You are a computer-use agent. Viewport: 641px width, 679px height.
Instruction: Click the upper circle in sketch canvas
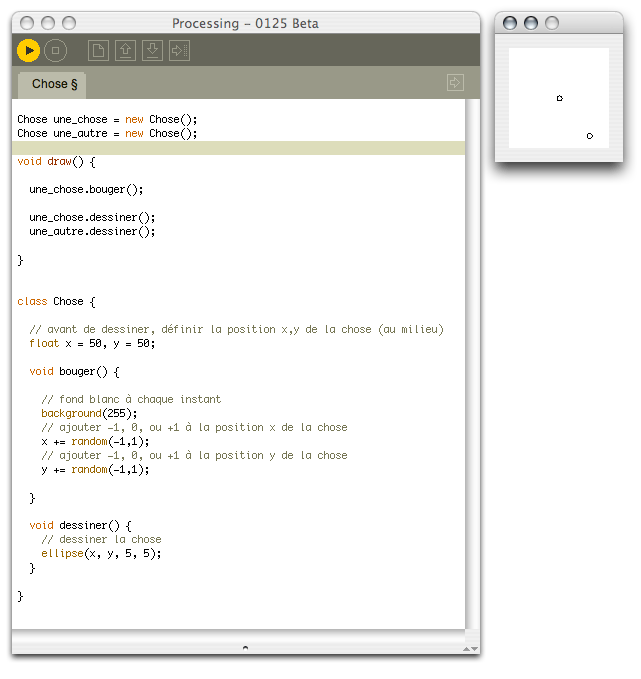click(x=559, y=98)
